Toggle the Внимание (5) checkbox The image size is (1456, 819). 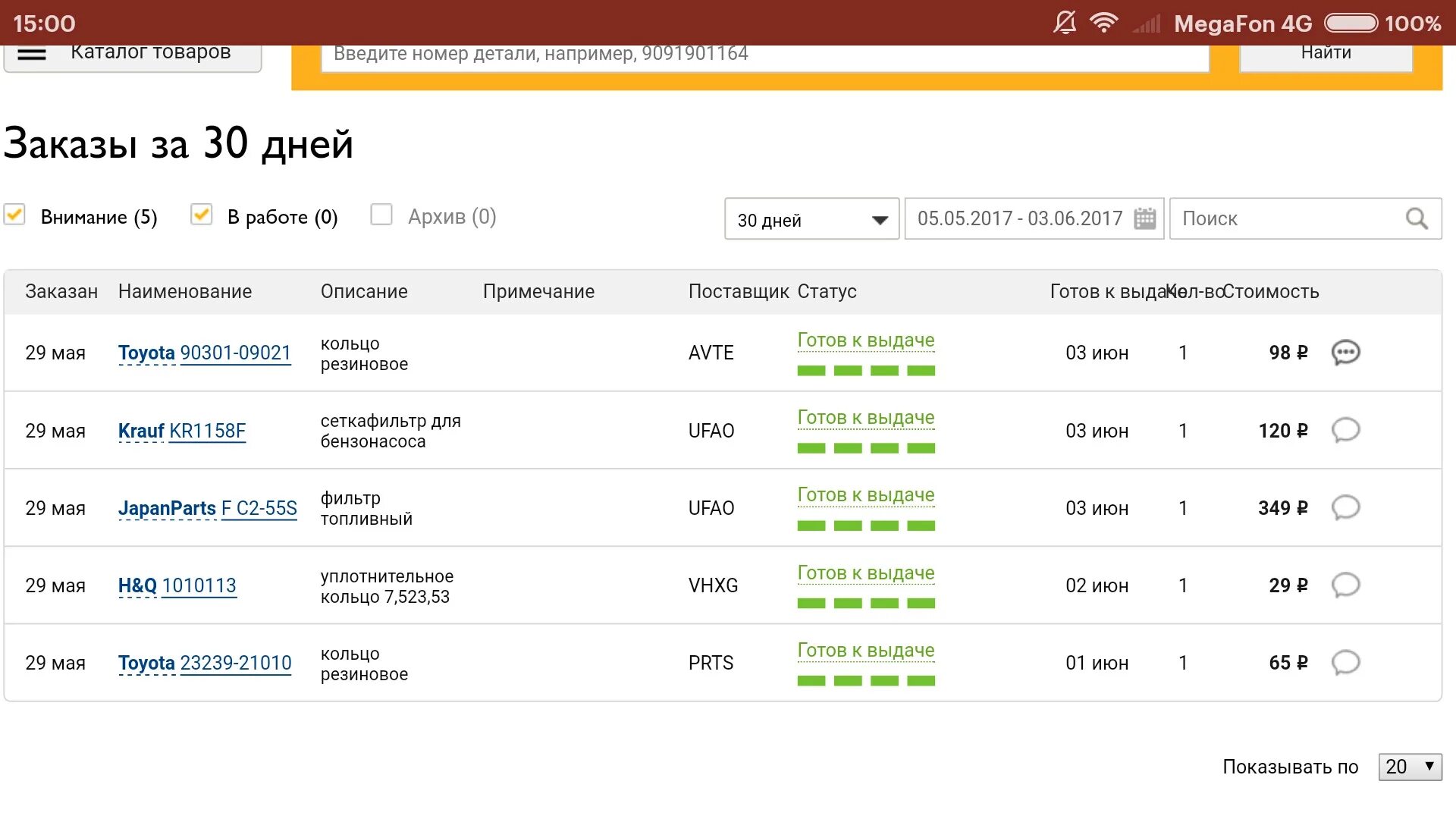tap(14, 215)
